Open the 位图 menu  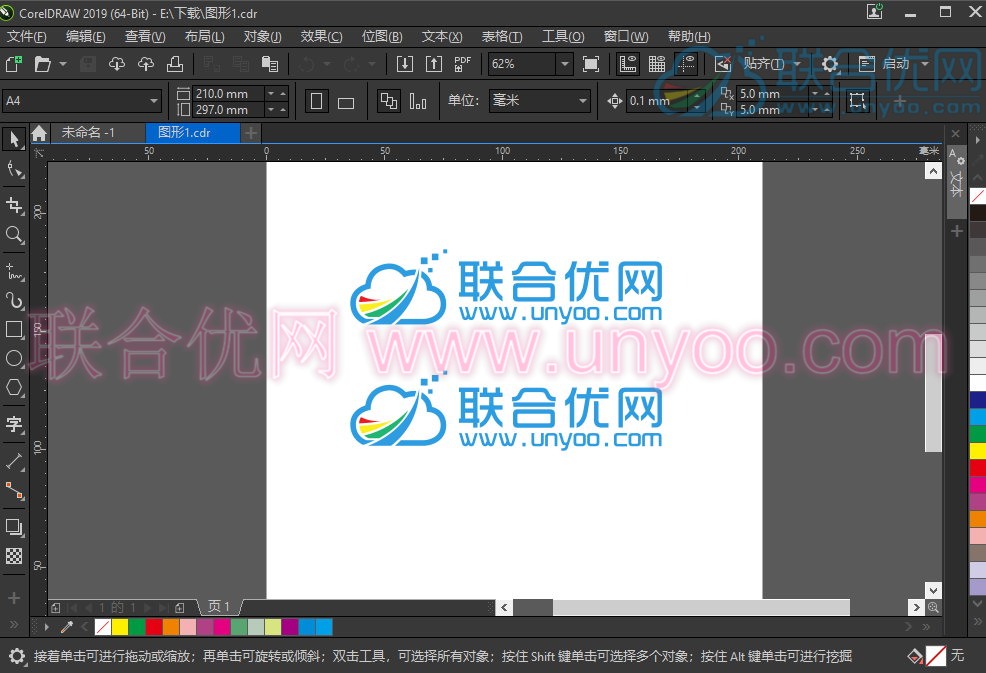(382, 36)
